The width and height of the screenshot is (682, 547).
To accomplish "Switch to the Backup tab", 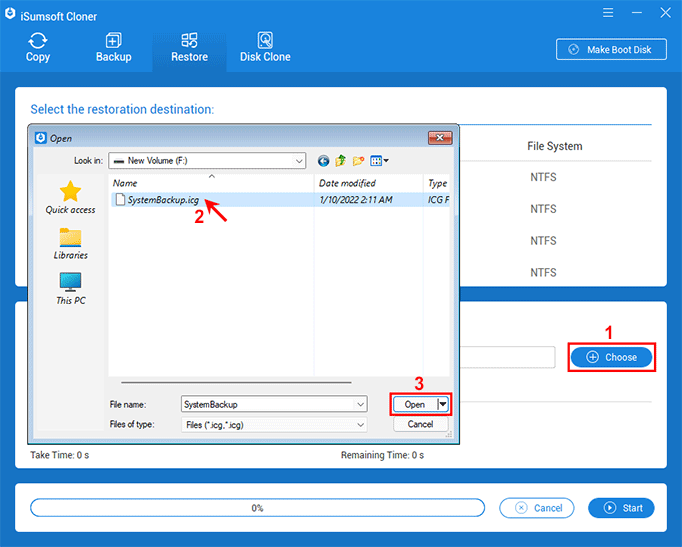I will 114,48.
